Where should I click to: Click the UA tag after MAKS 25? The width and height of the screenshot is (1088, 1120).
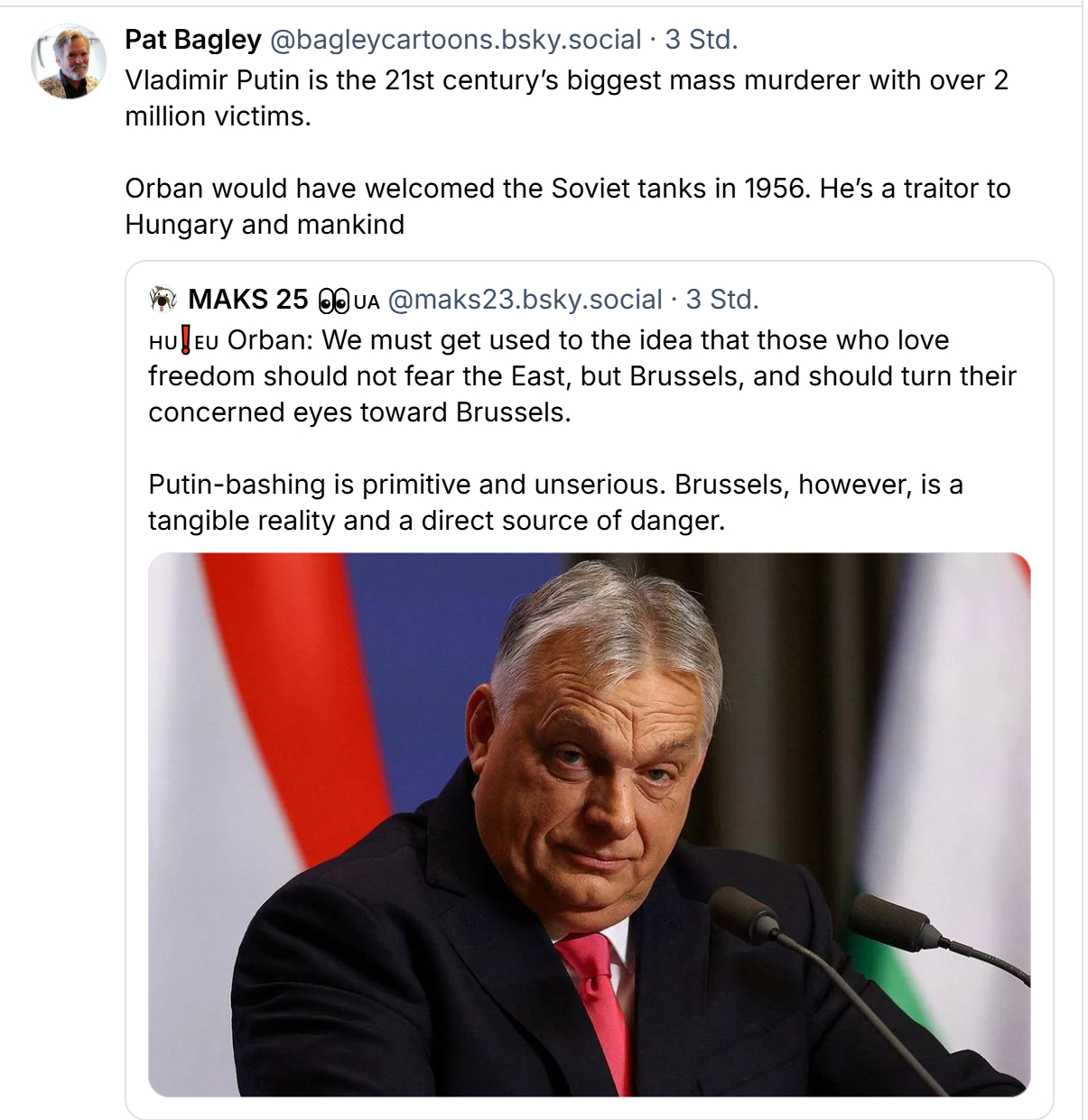(x=367, y=302)
